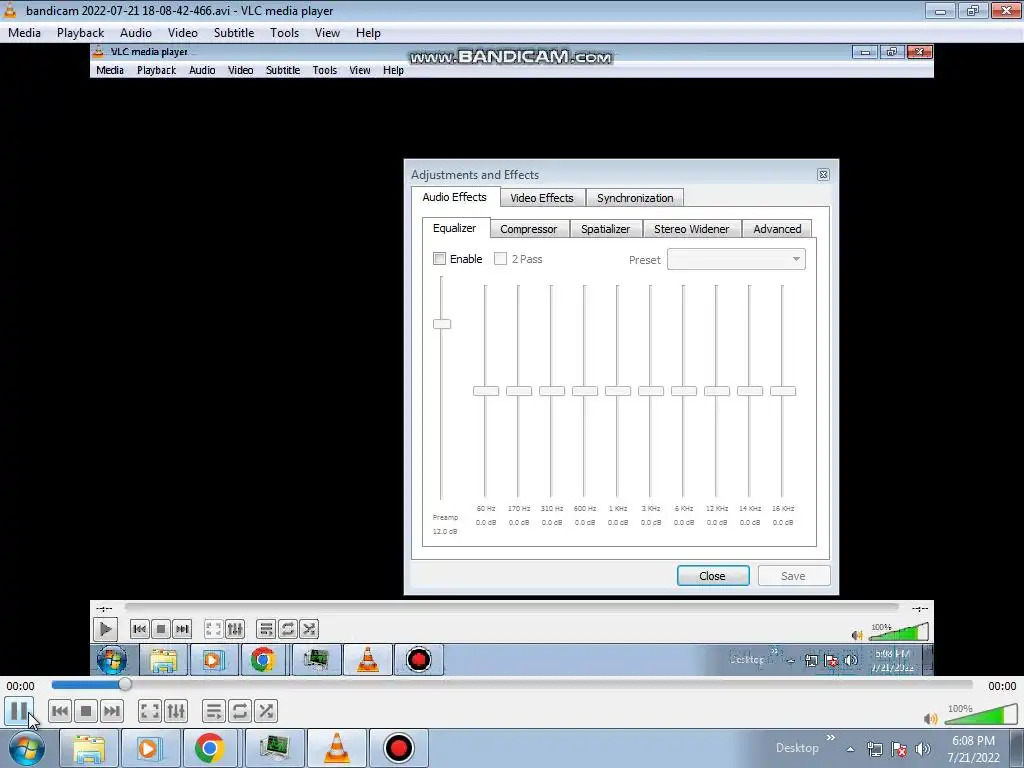
Task: Switch to Synchronization tab
Action: click(x=635, y=198)
